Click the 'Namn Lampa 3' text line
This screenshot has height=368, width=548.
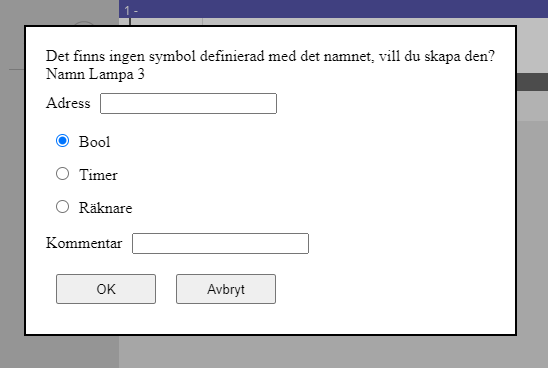coord(95,74)
